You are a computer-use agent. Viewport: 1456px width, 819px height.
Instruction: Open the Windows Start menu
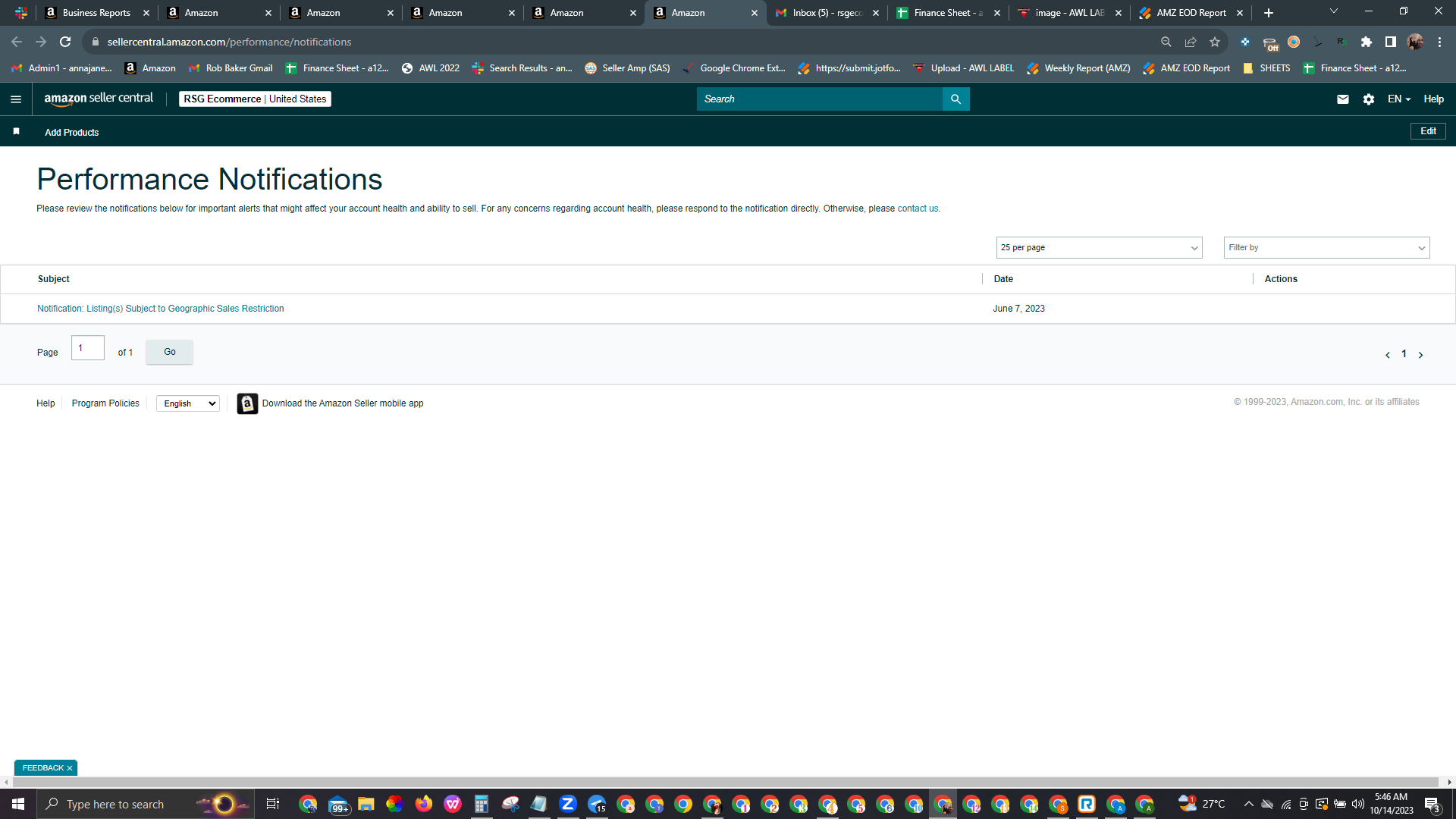click(18, 804)
